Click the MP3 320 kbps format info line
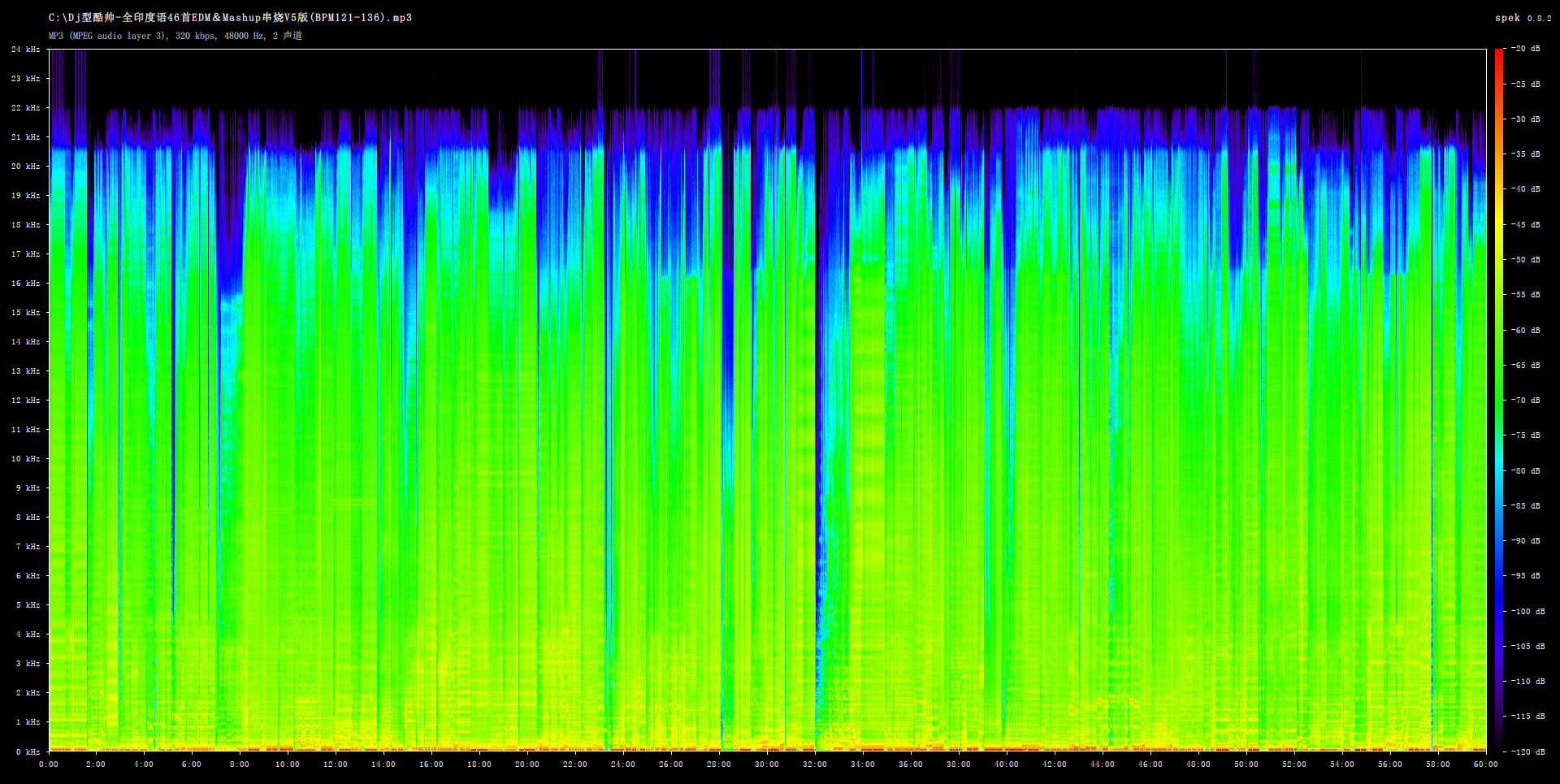The width and height of the screenshot is (1560, 784). [x=175, y=36]
